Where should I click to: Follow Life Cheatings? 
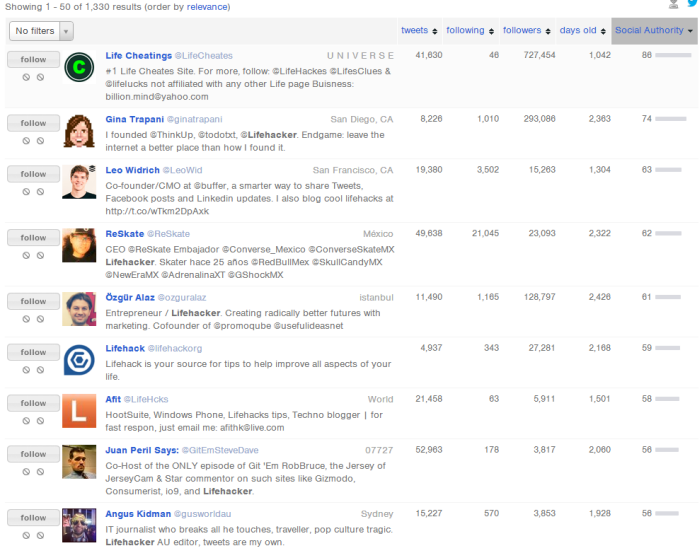pyautogui.click(x=33, y=59)
